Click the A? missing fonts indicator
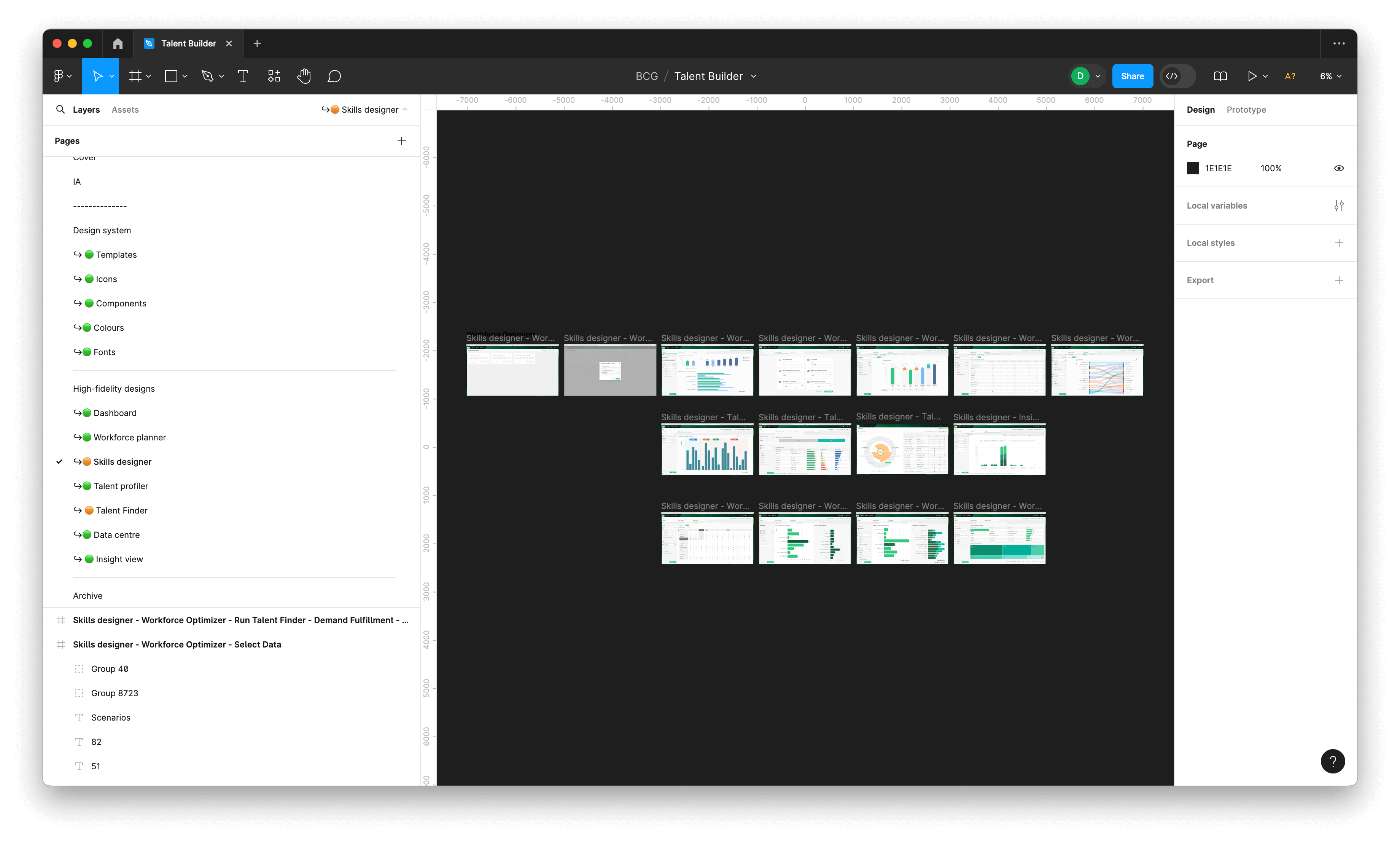 pyautogui.click(x=1290, y=76)
